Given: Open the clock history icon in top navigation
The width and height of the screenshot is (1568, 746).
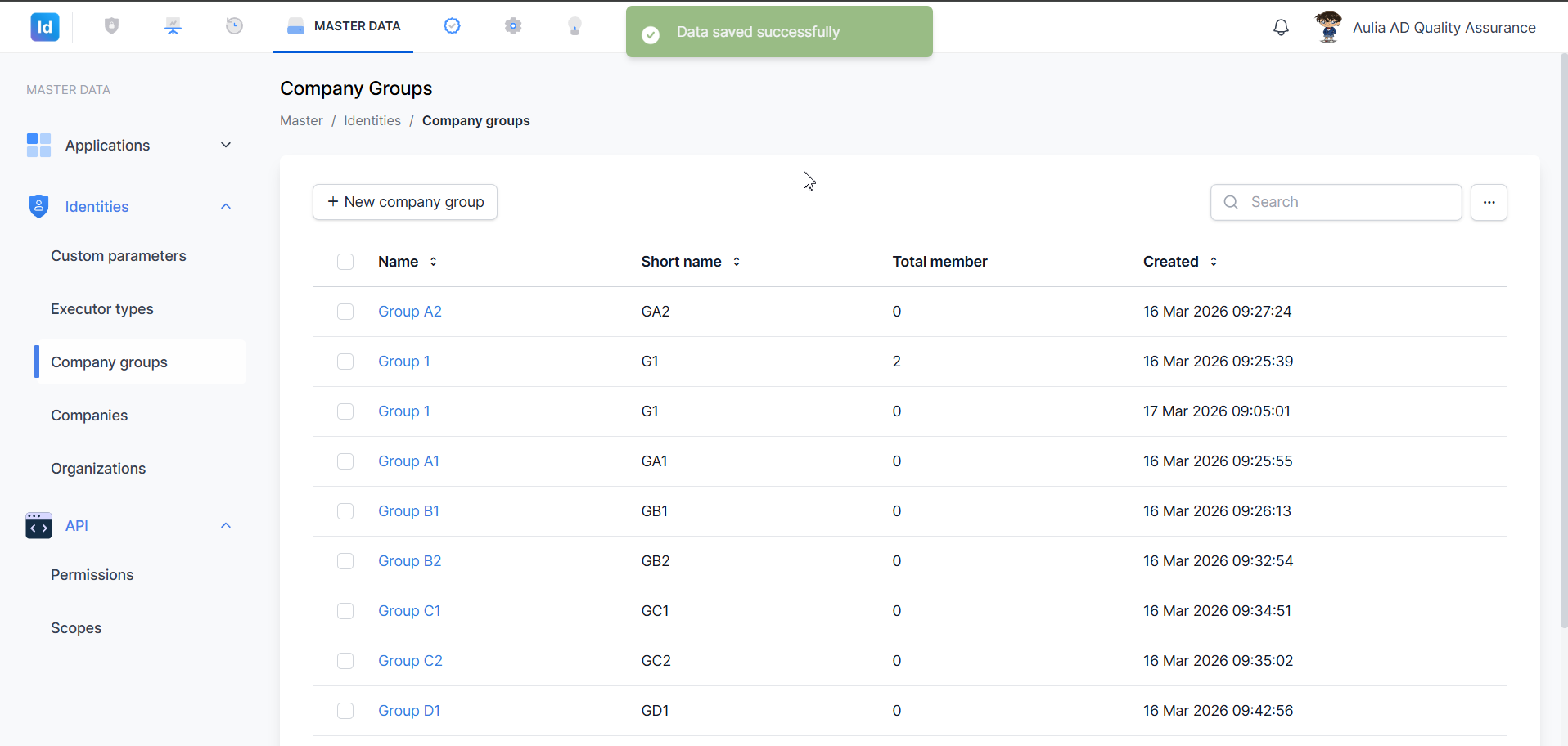Looking at the screenshot, I should tap(234, 26).
